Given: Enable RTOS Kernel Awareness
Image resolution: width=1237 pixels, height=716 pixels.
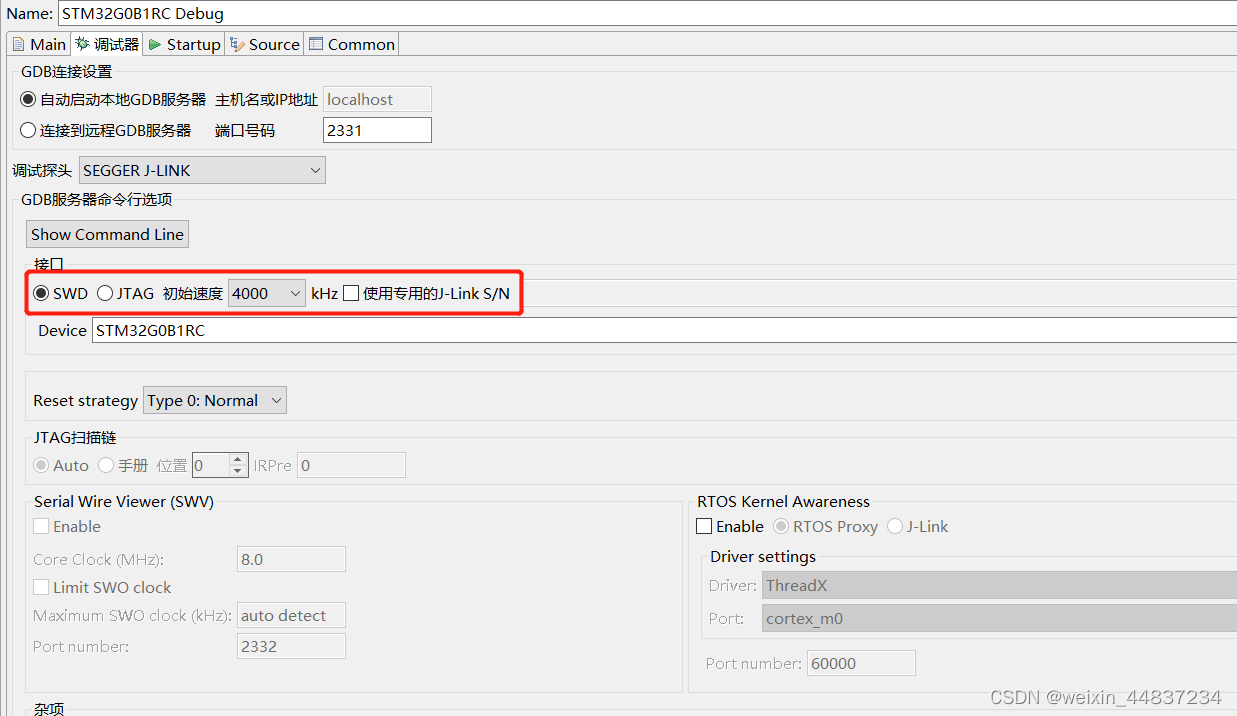Looking at the screenshot, I should [704, 526].
